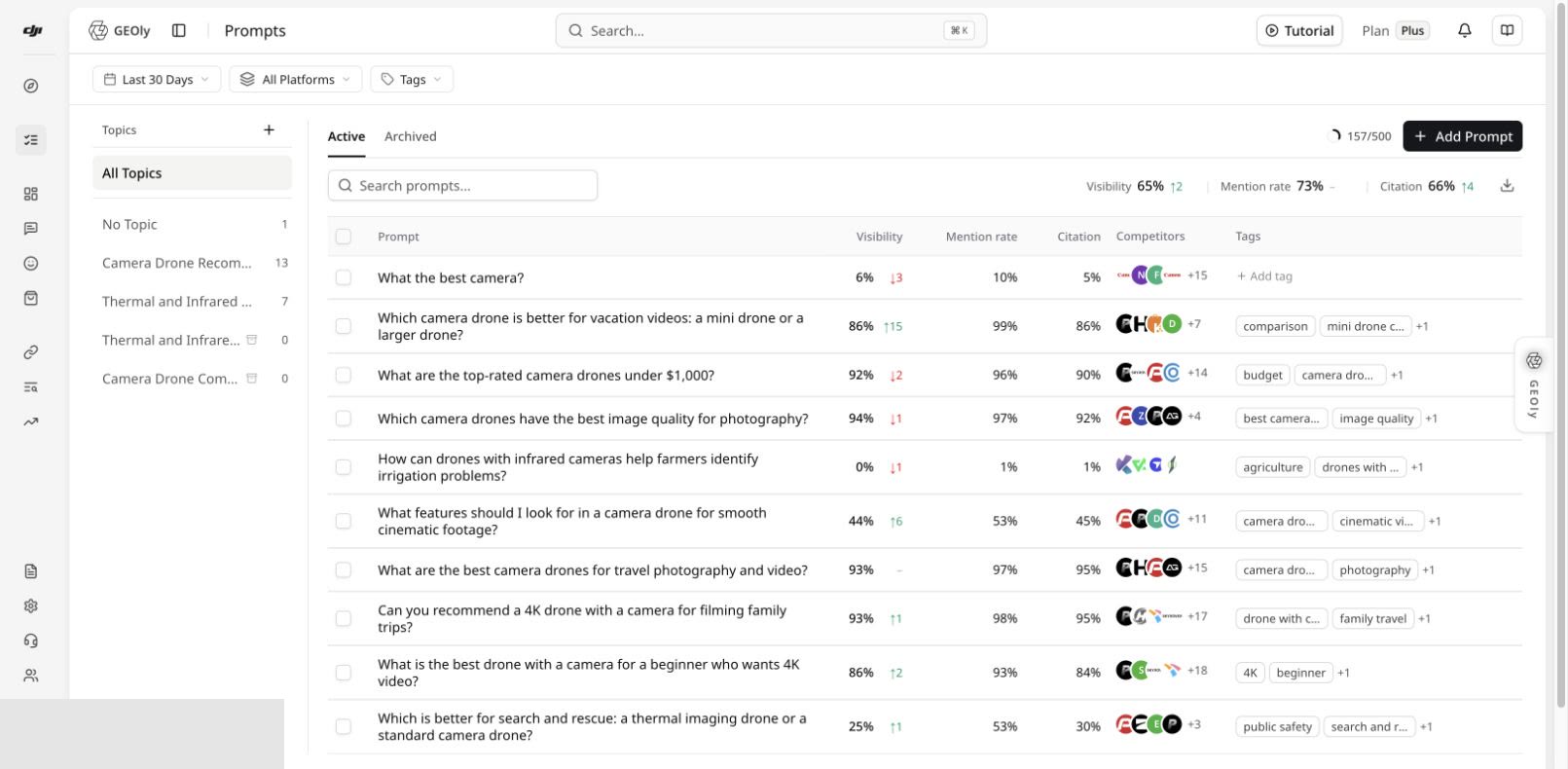This screenshot has width=1568, height=769.
Task: Check the "What the best camera?" row
Action: pyautogui.click(x=344, y=277)
